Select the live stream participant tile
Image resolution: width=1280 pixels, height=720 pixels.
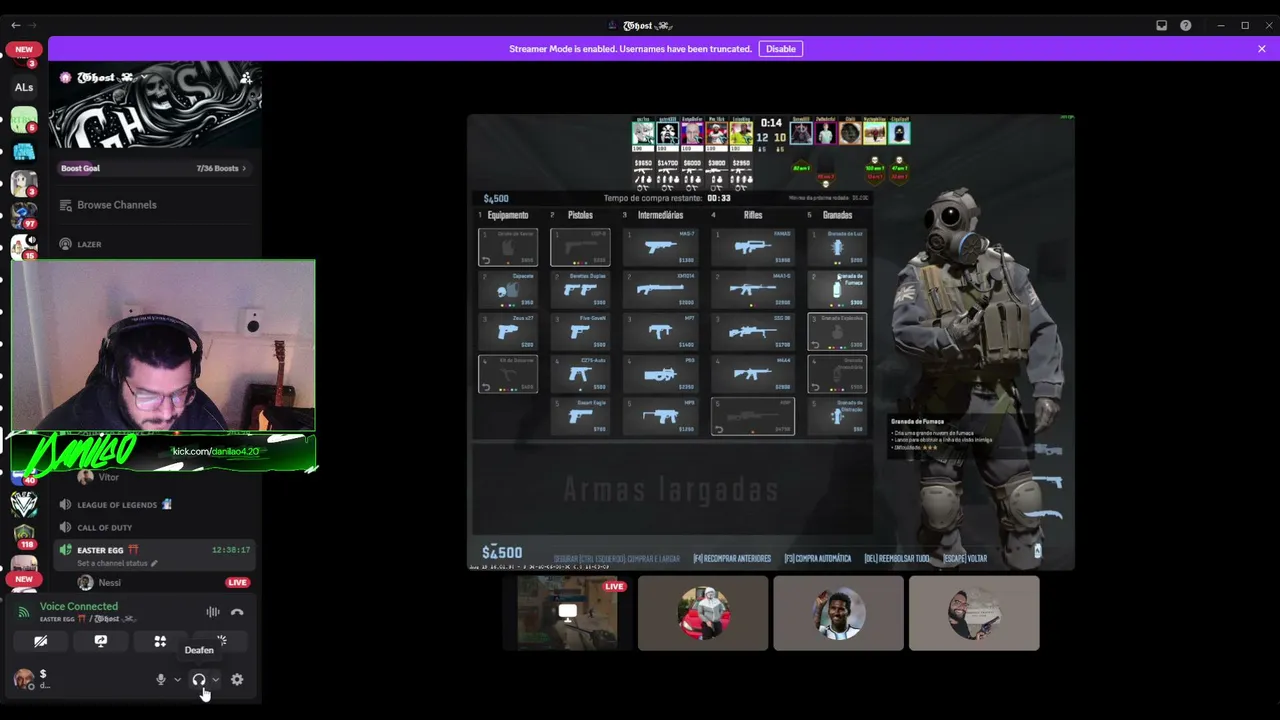coord(568,613)
